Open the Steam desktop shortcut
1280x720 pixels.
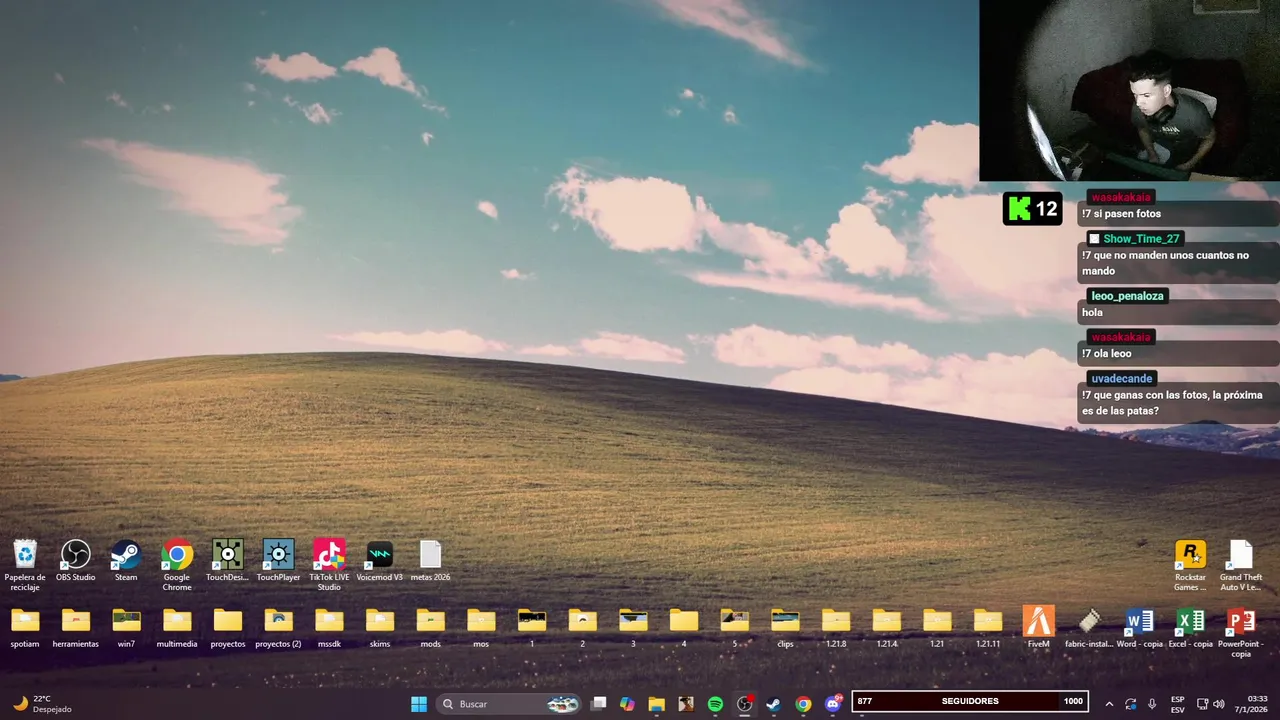pyautogui.click(x=126, y=561)
